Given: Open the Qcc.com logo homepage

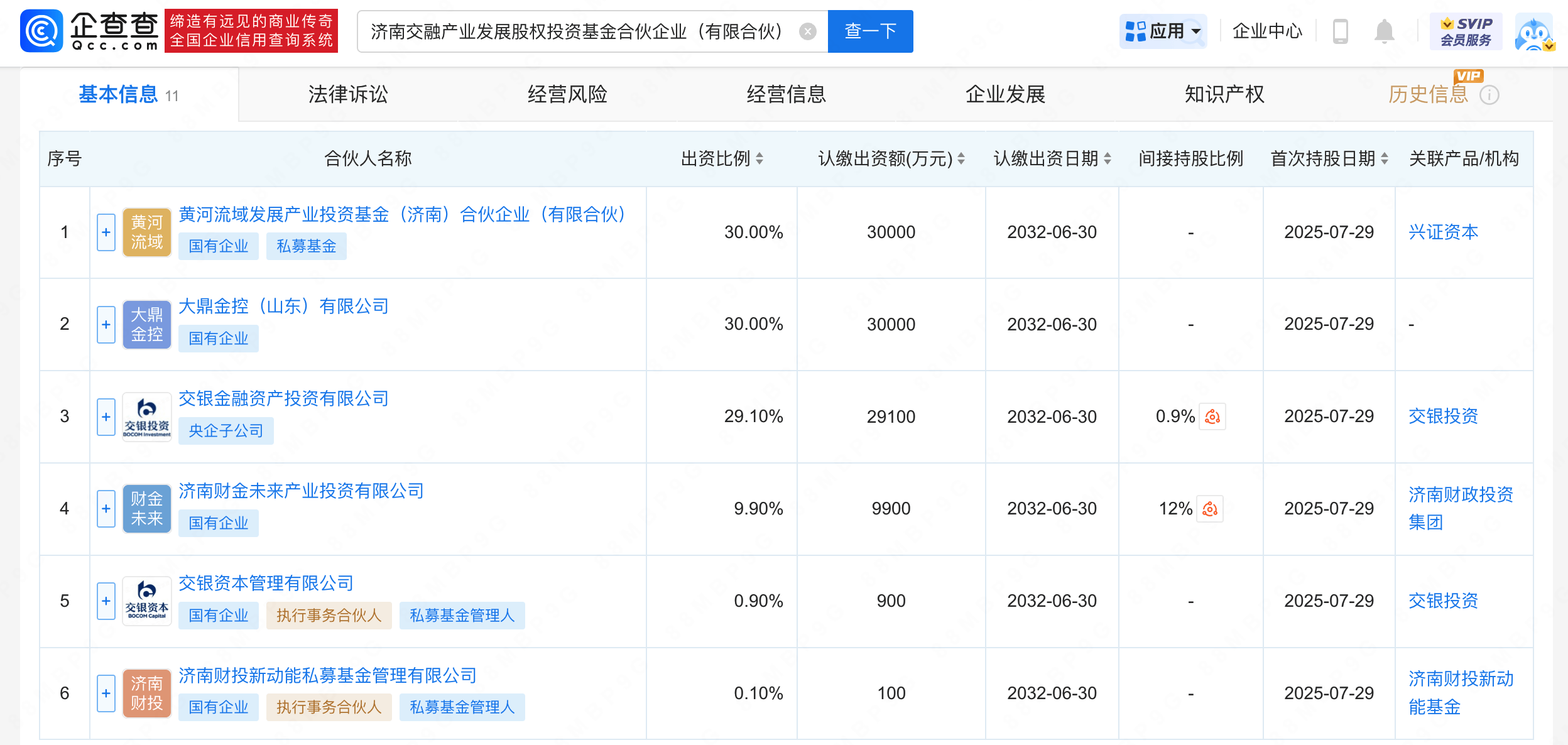Looking at the screenshot, I should pos(89,31).
